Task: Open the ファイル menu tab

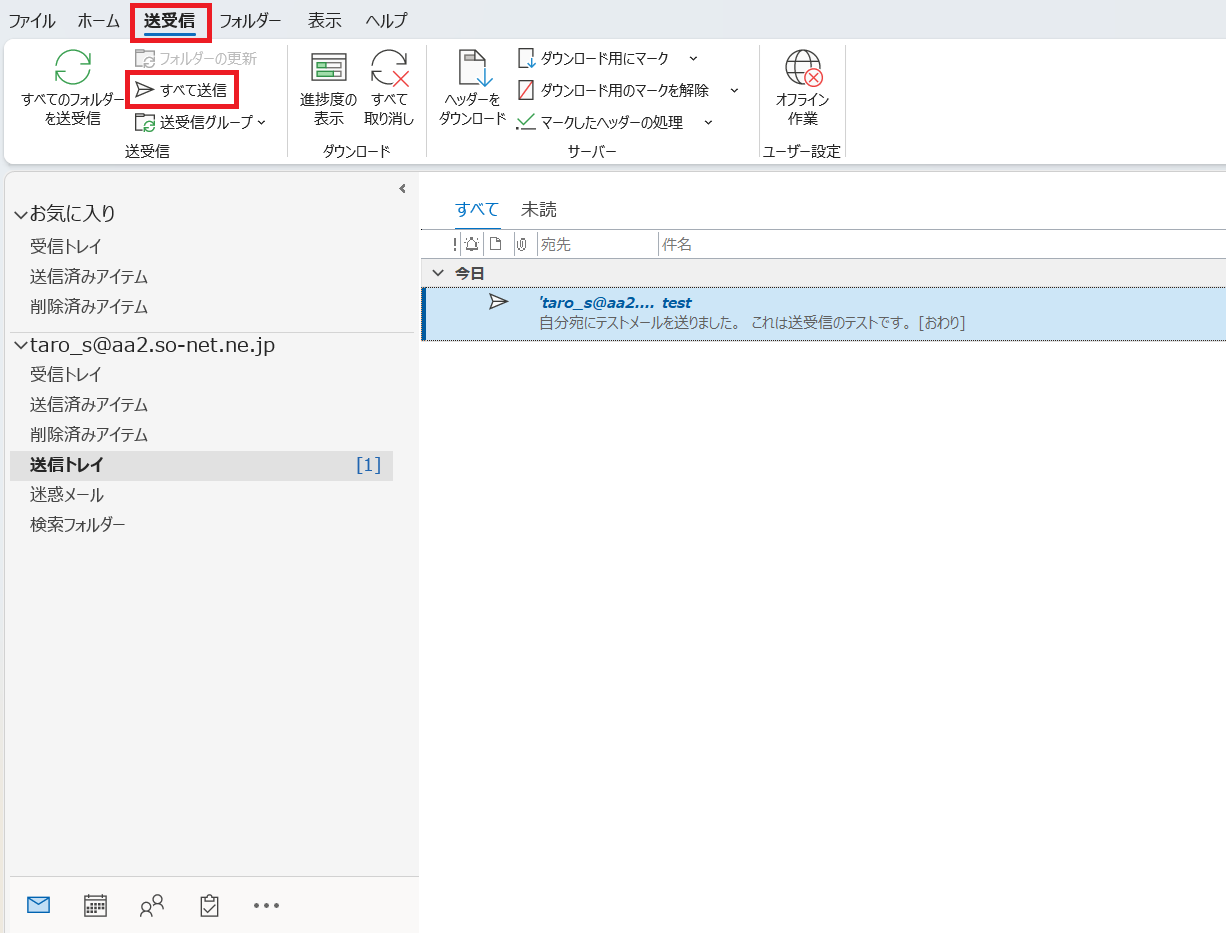Action: point(32,20)
